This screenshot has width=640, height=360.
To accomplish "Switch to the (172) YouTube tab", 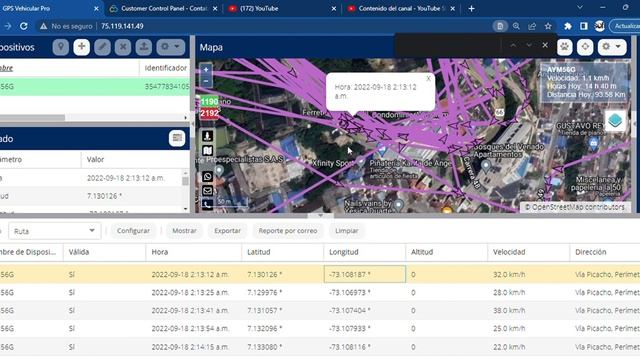I will click(282, 8).
